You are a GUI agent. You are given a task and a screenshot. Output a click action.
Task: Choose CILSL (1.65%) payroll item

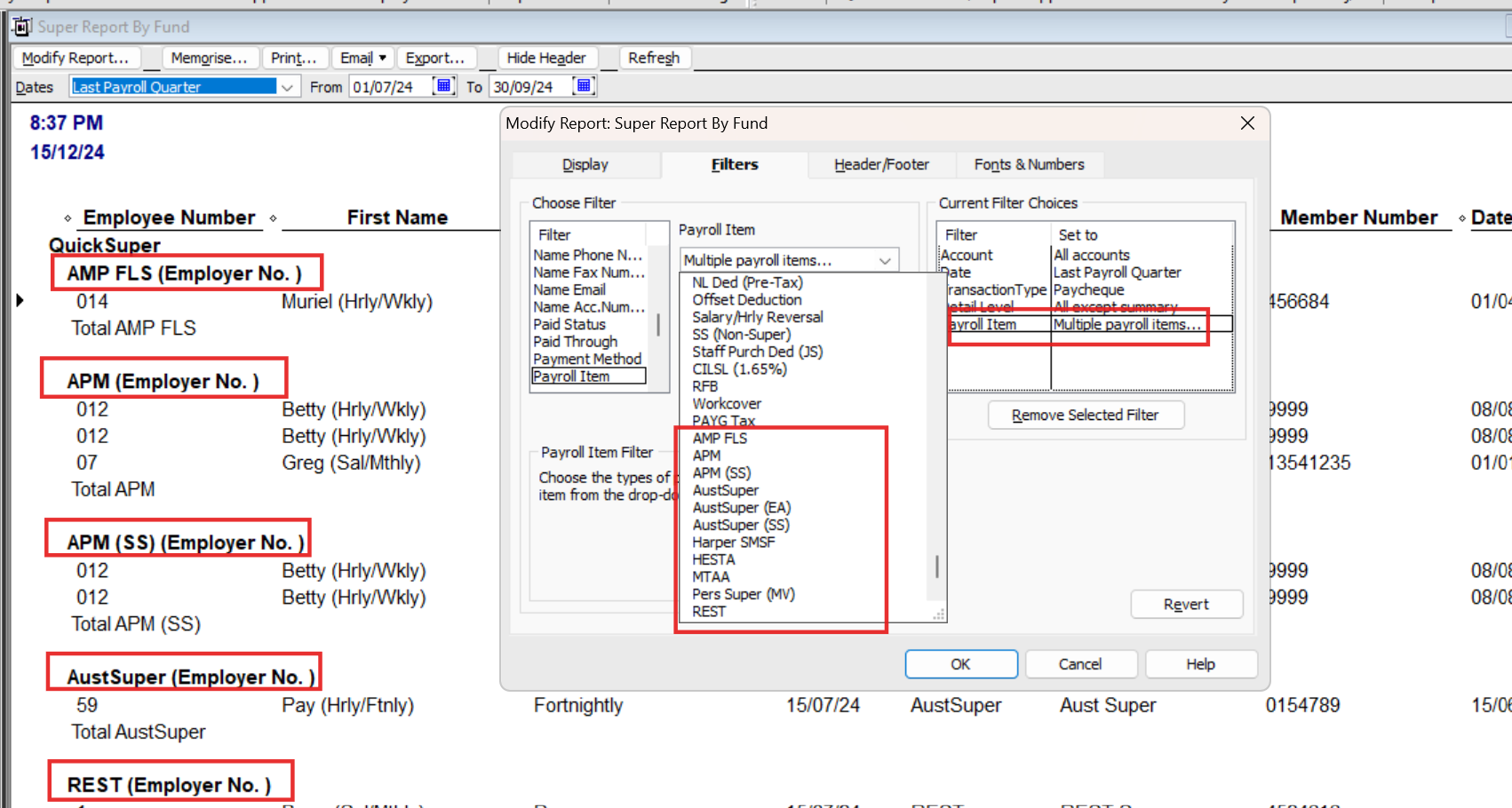739,369
